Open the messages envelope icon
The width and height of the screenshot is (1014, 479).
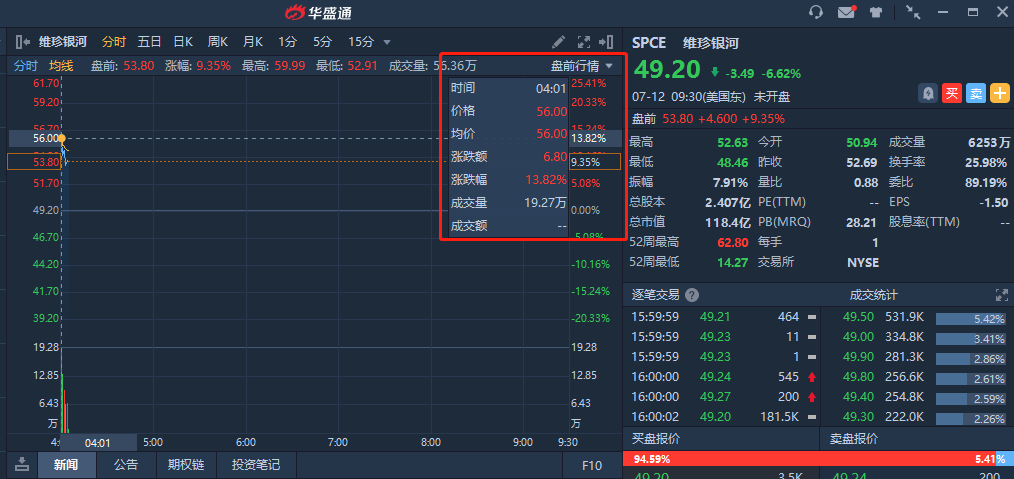(846, 12)
